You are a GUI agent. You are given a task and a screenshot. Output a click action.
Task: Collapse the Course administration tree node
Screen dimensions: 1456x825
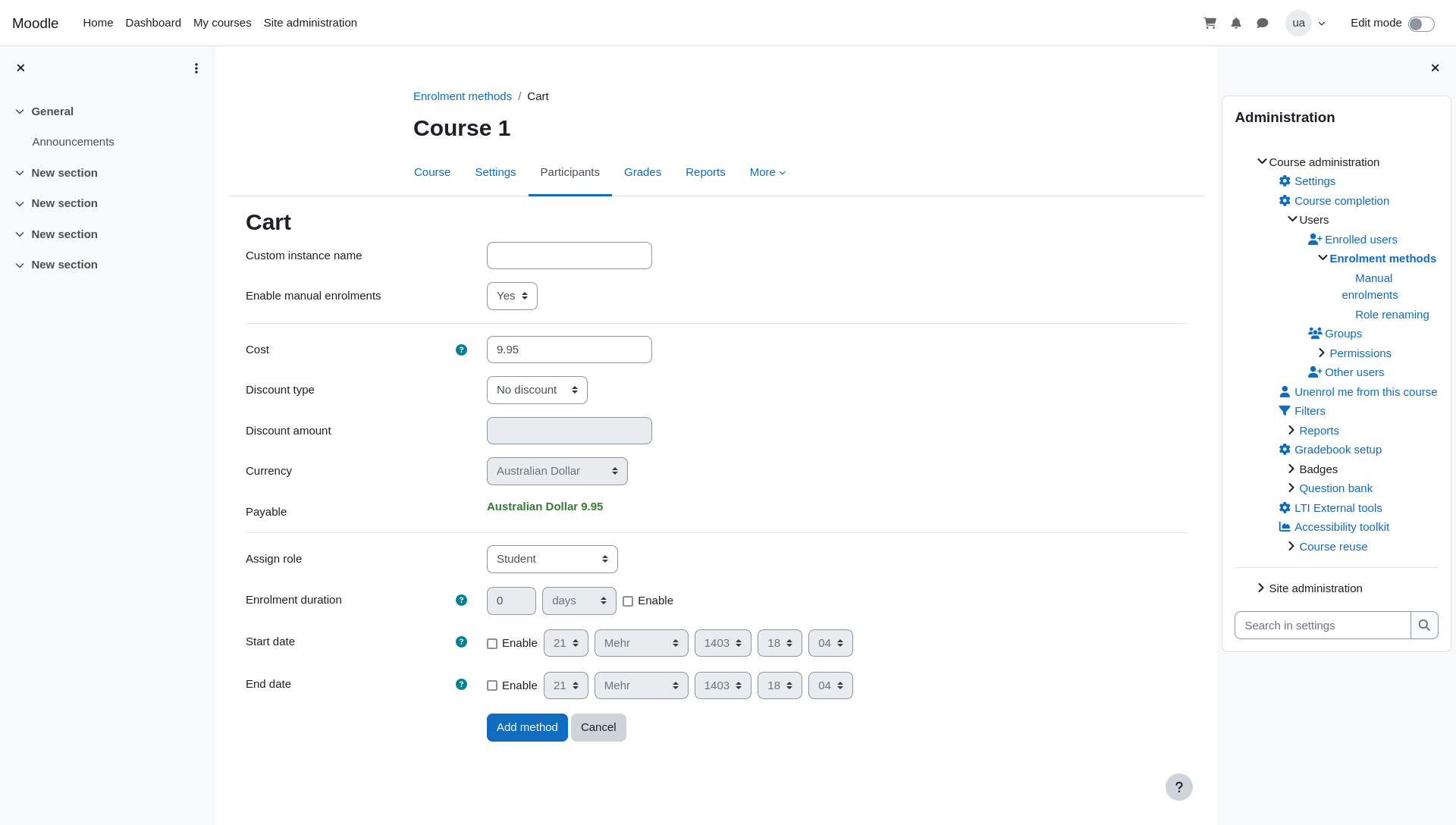1262,162
